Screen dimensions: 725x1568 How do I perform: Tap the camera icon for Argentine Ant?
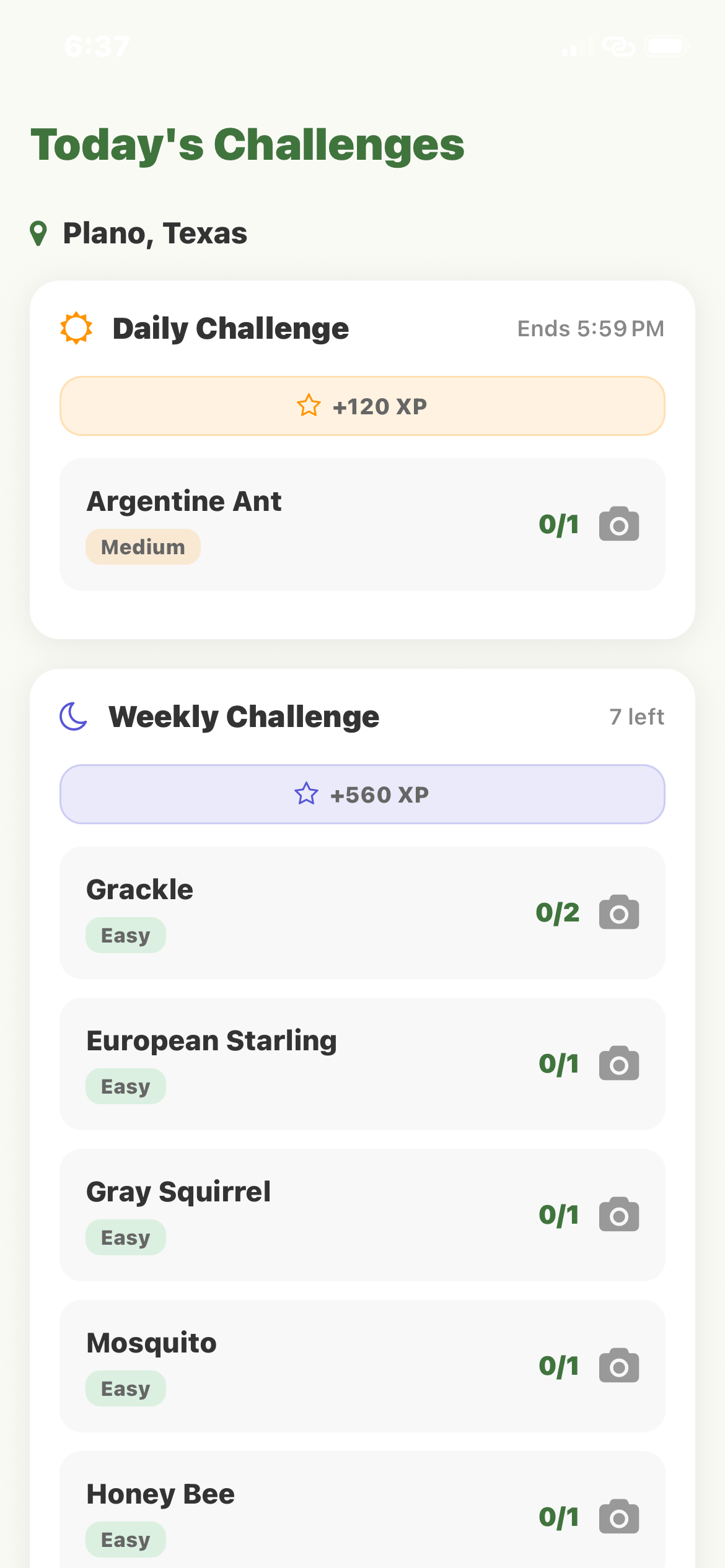coord(618,525)
